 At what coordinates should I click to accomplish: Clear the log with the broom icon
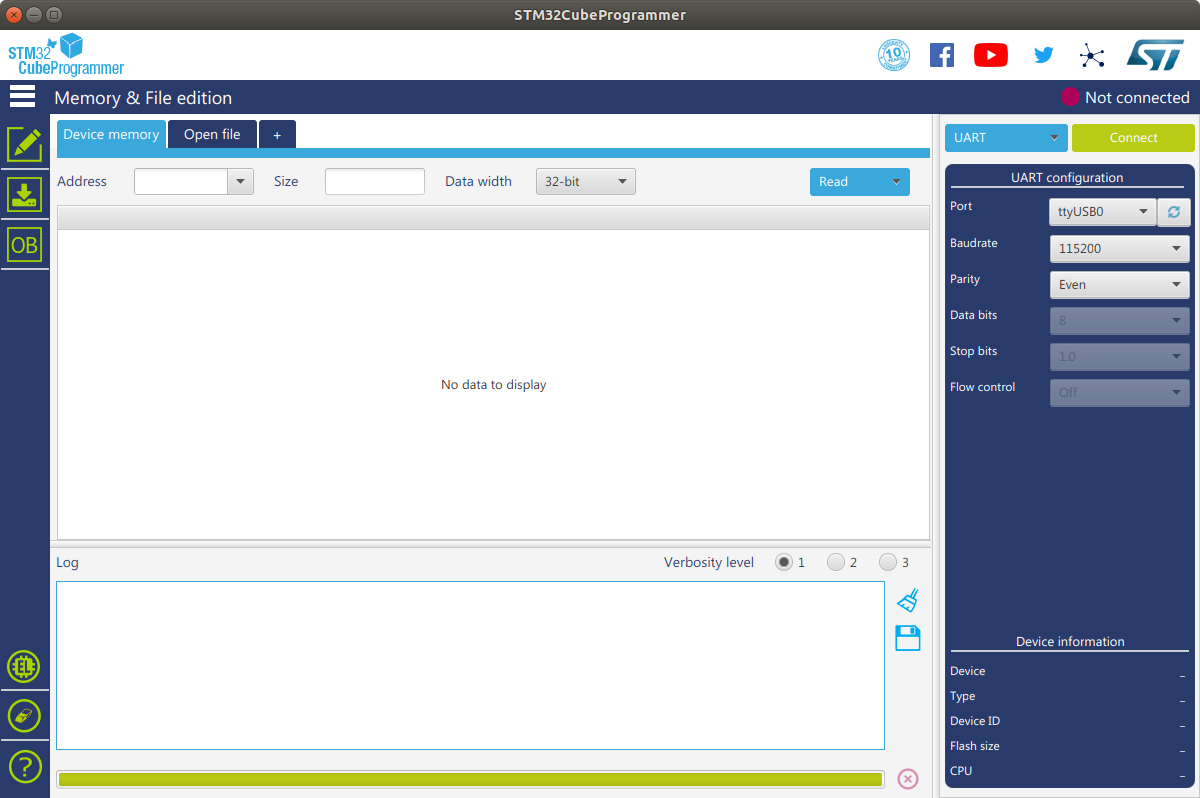(x=908, y=600)
